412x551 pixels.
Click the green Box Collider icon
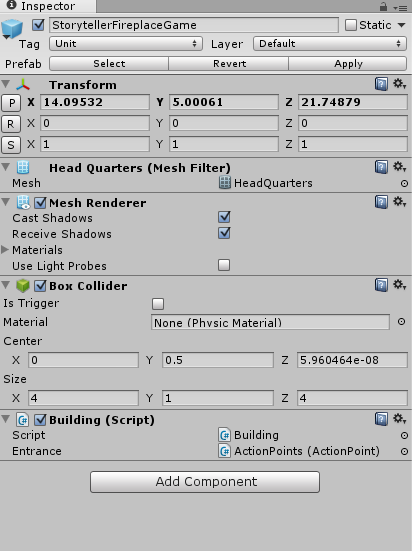(x=23, y=286)
